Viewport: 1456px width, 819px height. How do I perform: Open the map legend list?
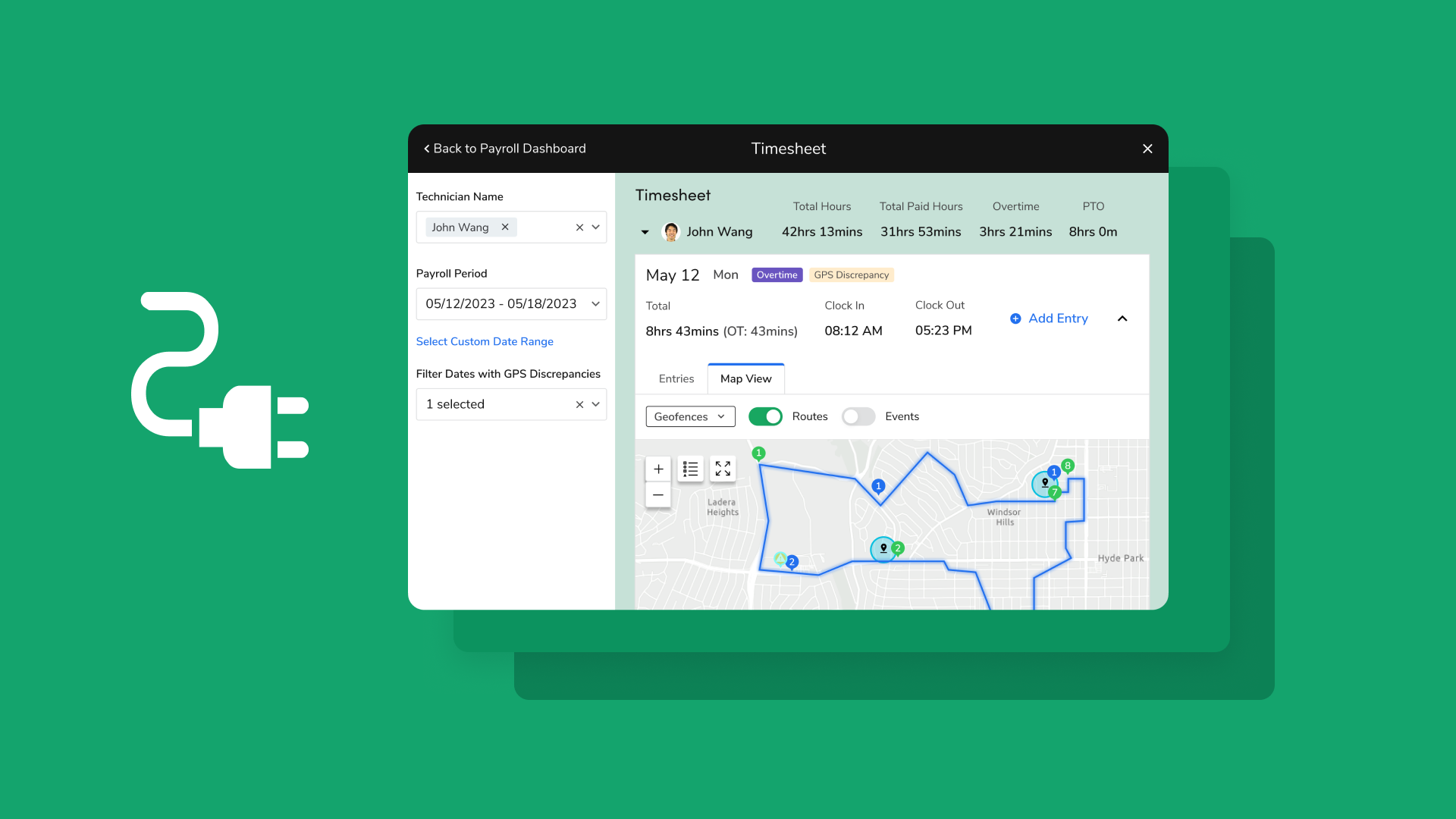click(690, 469)
